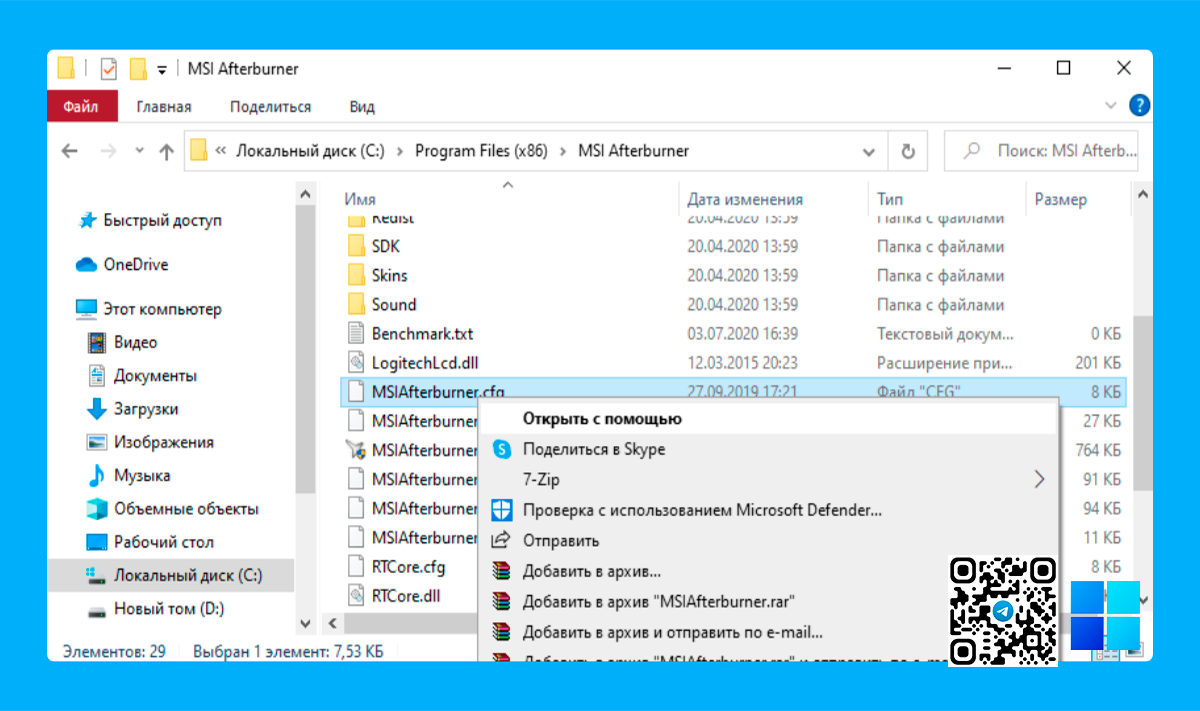The height and width of the screenshot is (711, 1200).
Task: Open Рабочий стол in the sidebar
Action: coord(164,542)
